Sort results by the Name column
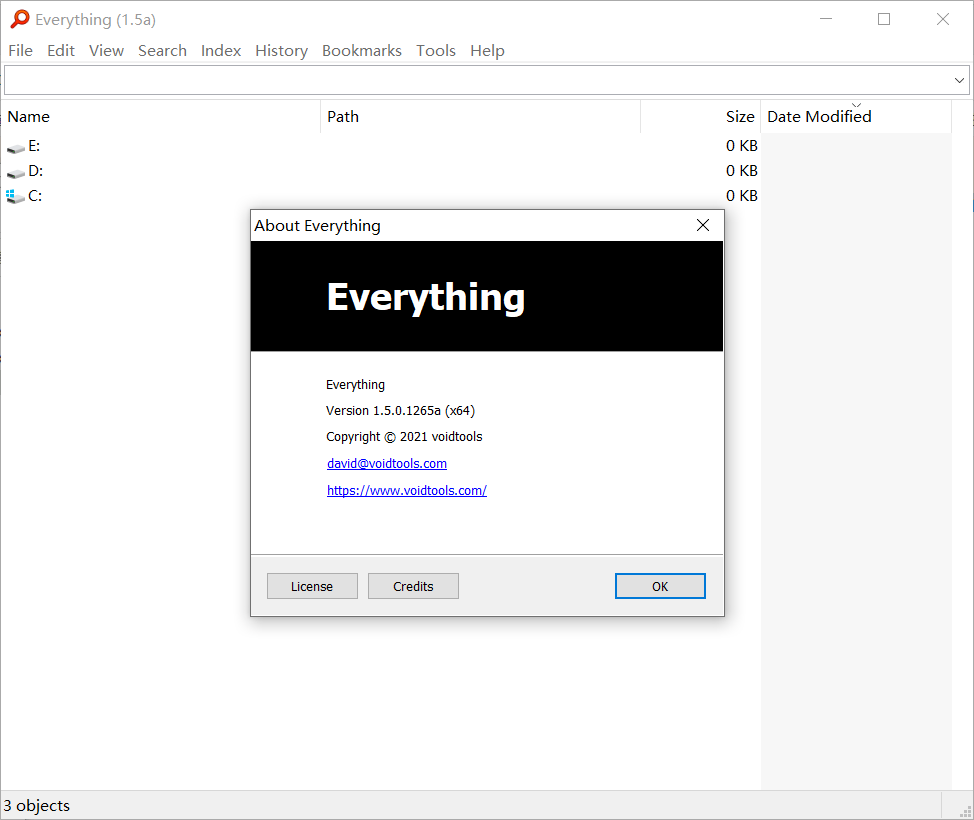This screenshot has width=974, height=820. coord(28,116)
